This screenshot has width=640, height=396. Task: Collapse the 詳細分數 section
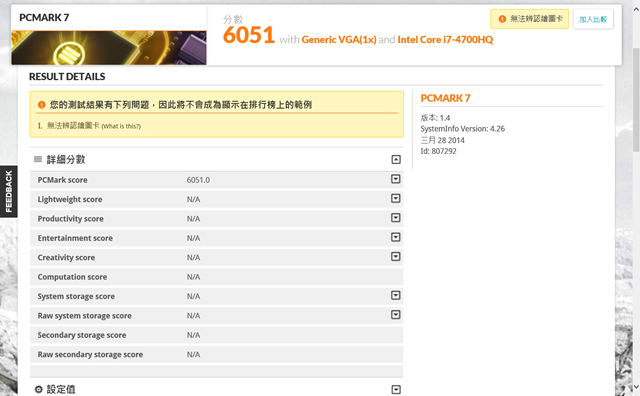[396, 160]
